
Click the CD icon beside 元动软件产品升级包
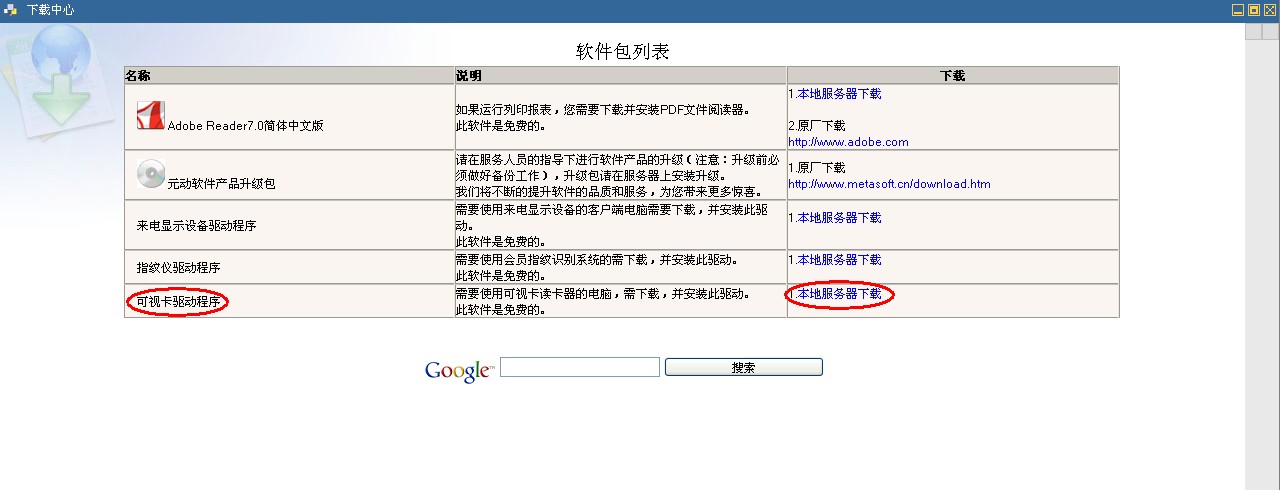[151, 174]
